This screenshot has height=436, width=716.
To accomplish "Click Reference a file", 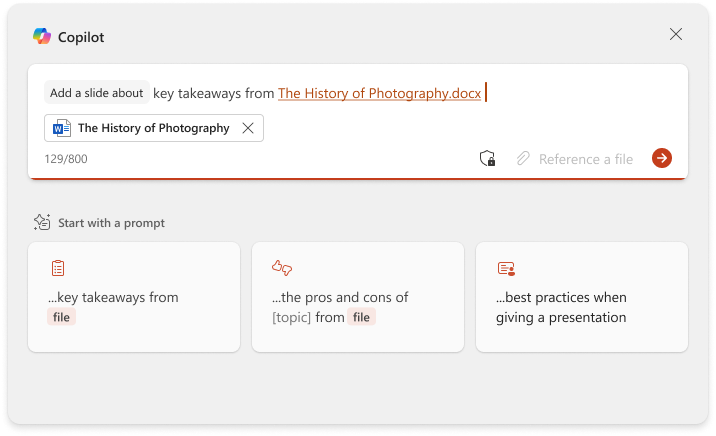I will click(585, 158).
